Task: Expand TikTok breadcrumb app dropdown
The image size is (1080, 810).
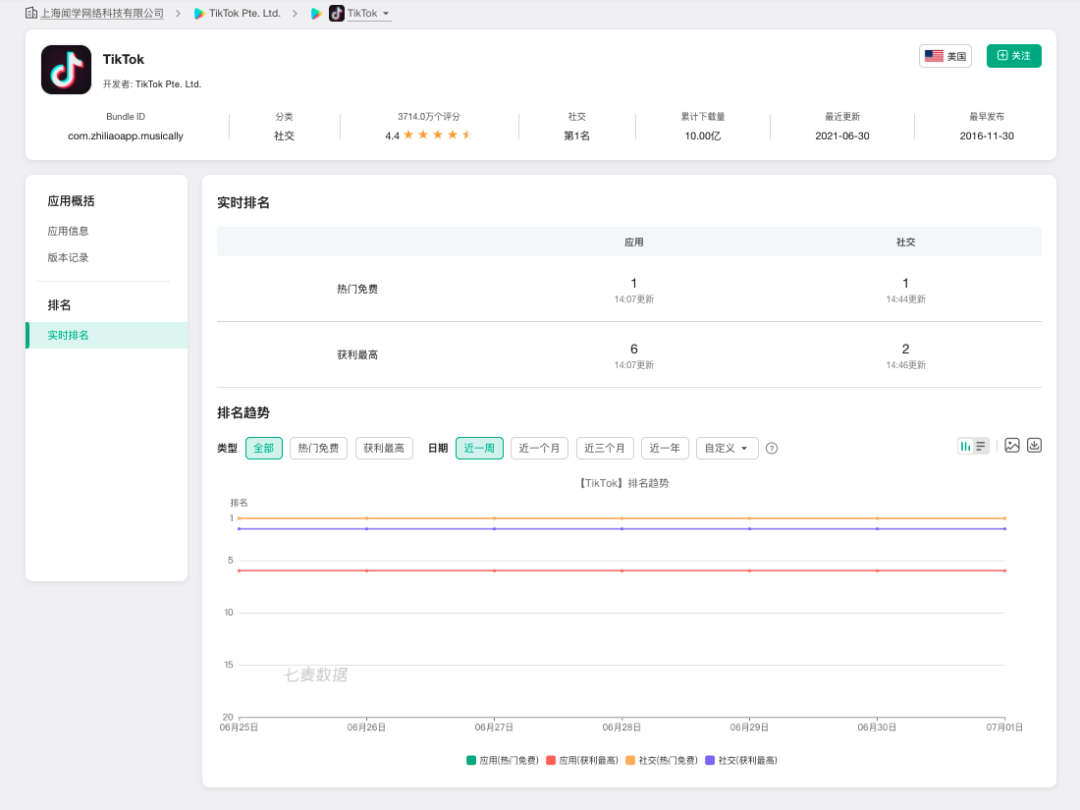Action: click(386, 14)
